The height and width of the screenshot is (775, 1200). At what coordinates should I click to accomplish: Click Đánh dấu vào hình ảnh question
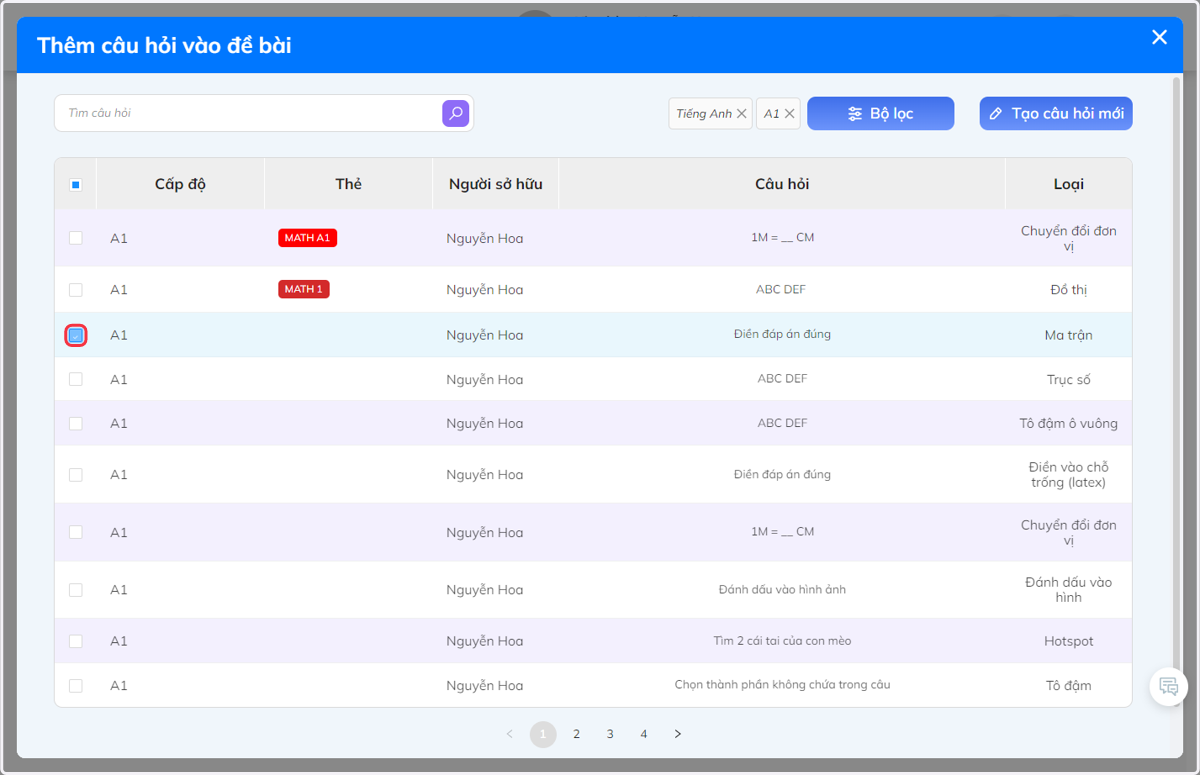[782, 590]
